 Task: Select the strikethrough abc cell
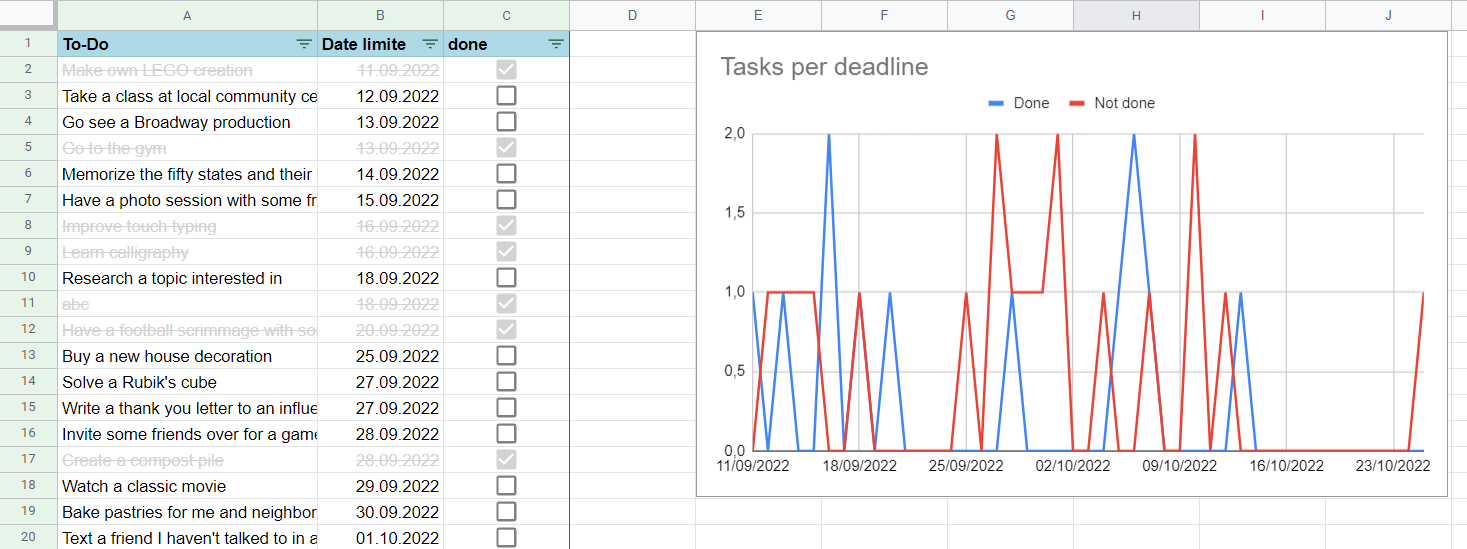[188, 304]
